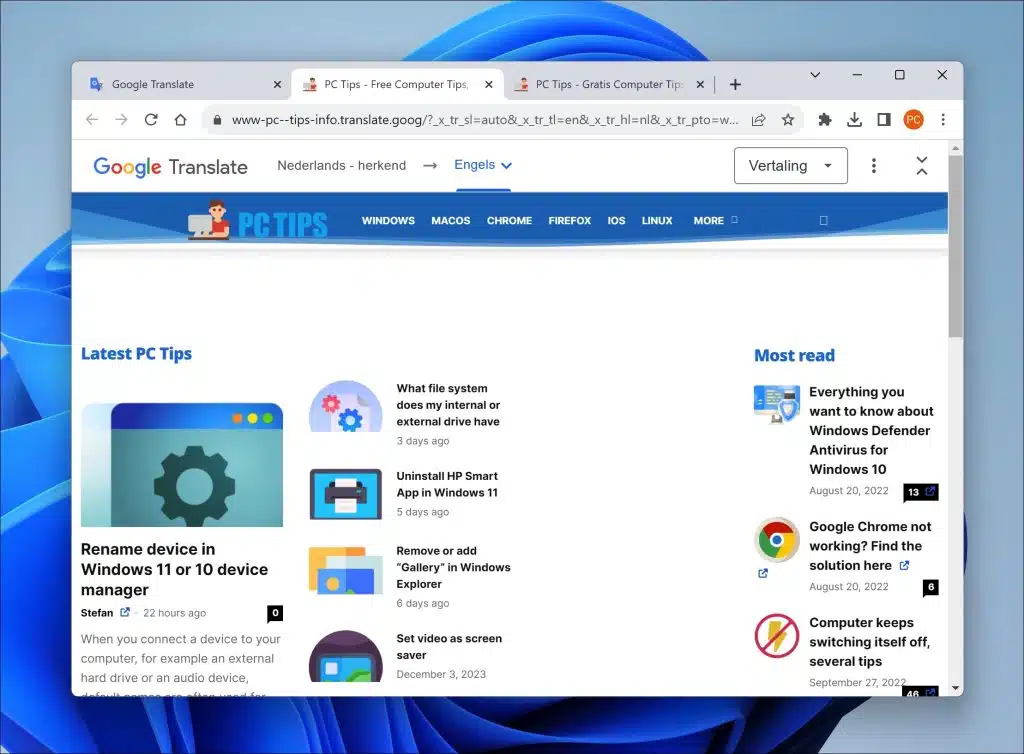
Task: Open the CHROME navigation item
Action: point(509,220)
